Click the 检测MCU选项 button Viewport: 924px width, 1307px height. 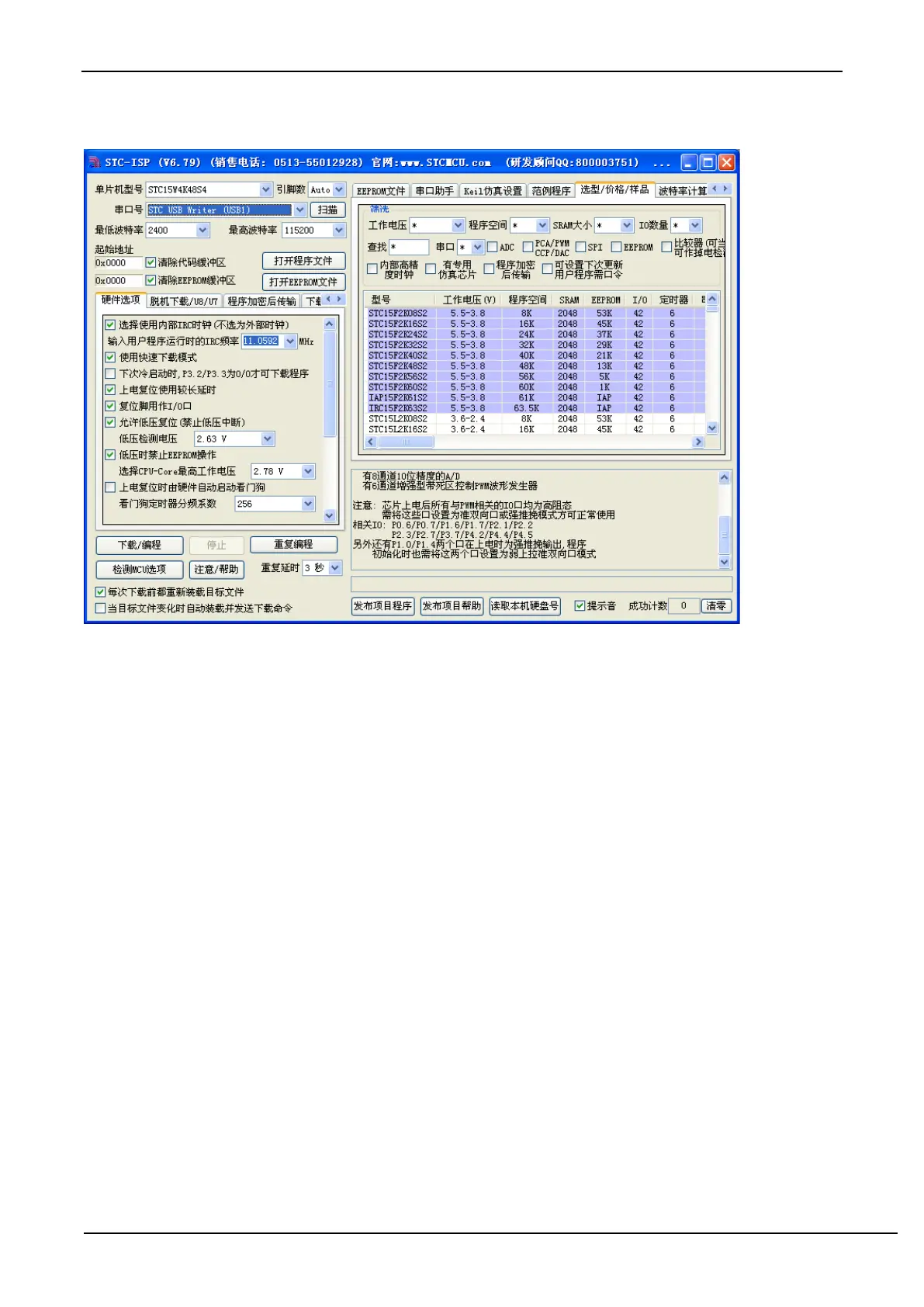tap(140, 569)
